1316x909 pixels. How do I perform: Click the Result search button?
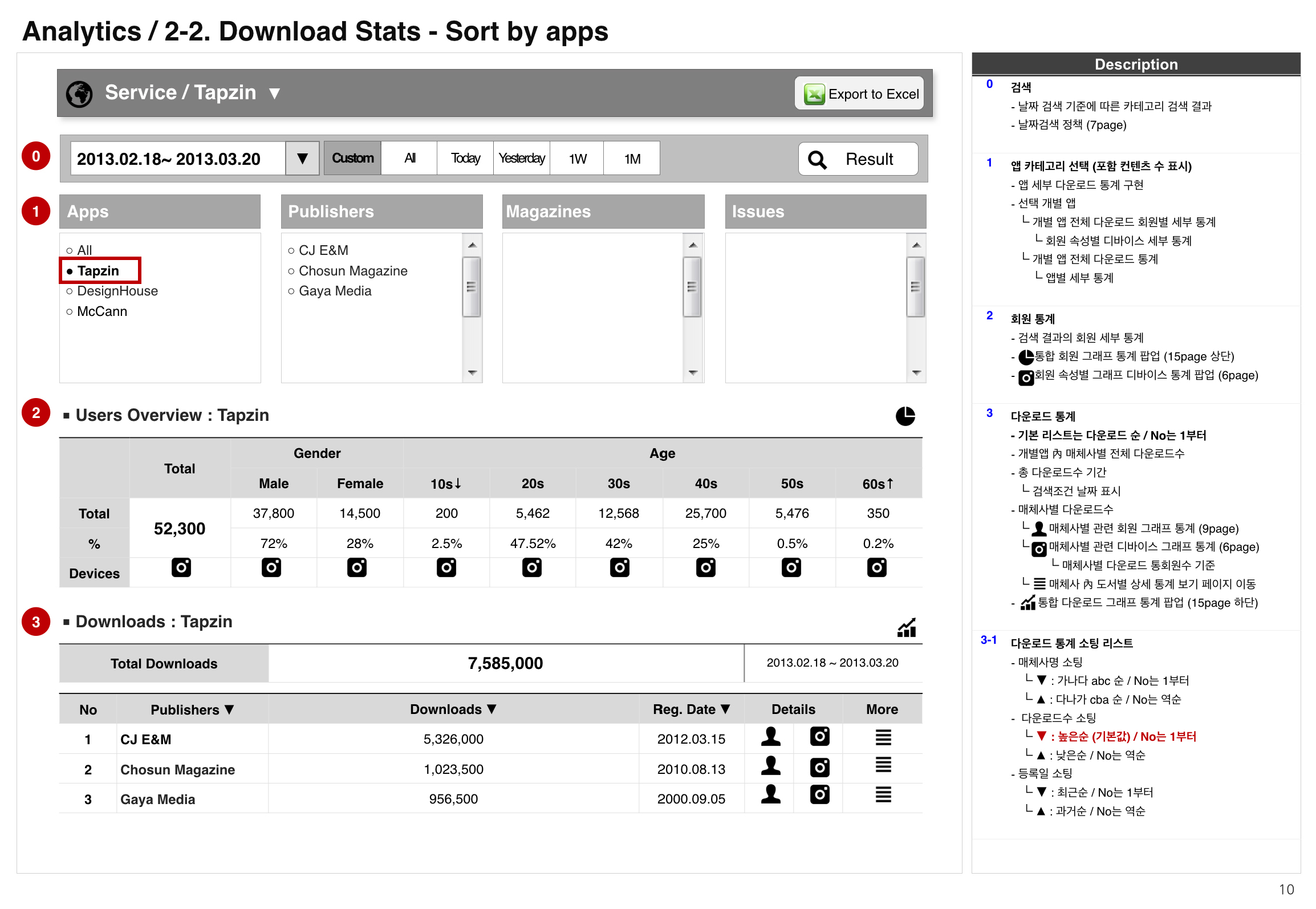858,159
